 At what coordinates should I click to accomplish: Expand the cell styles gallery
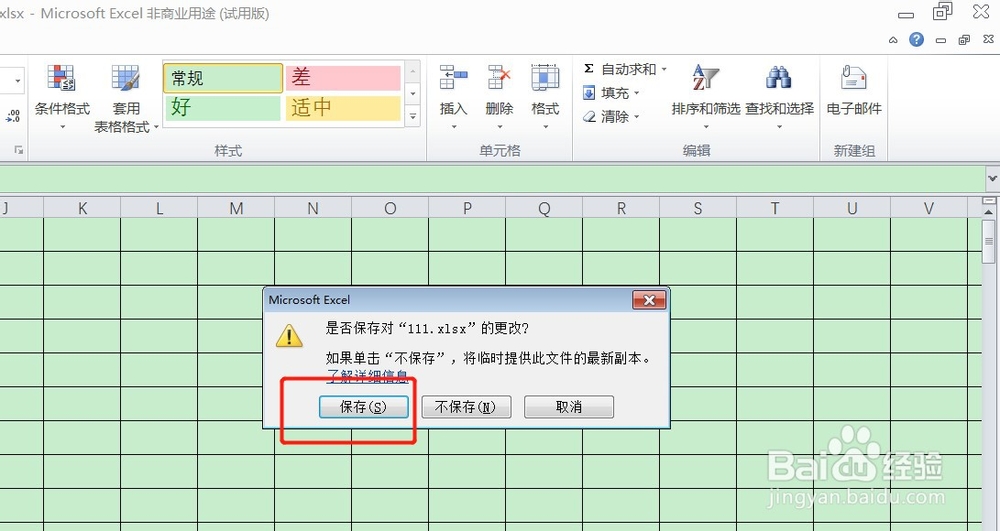[x=413, y=117]
